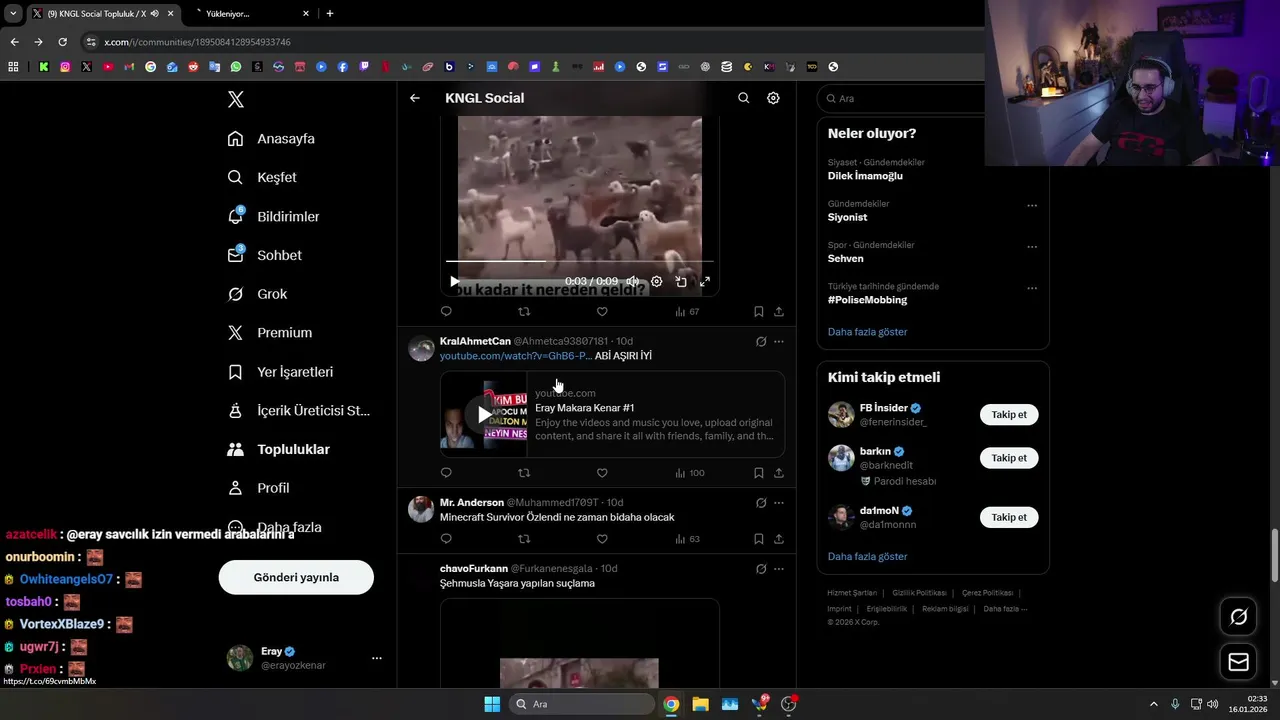Open floating messages envelope button

click(x=1238, y=662)
